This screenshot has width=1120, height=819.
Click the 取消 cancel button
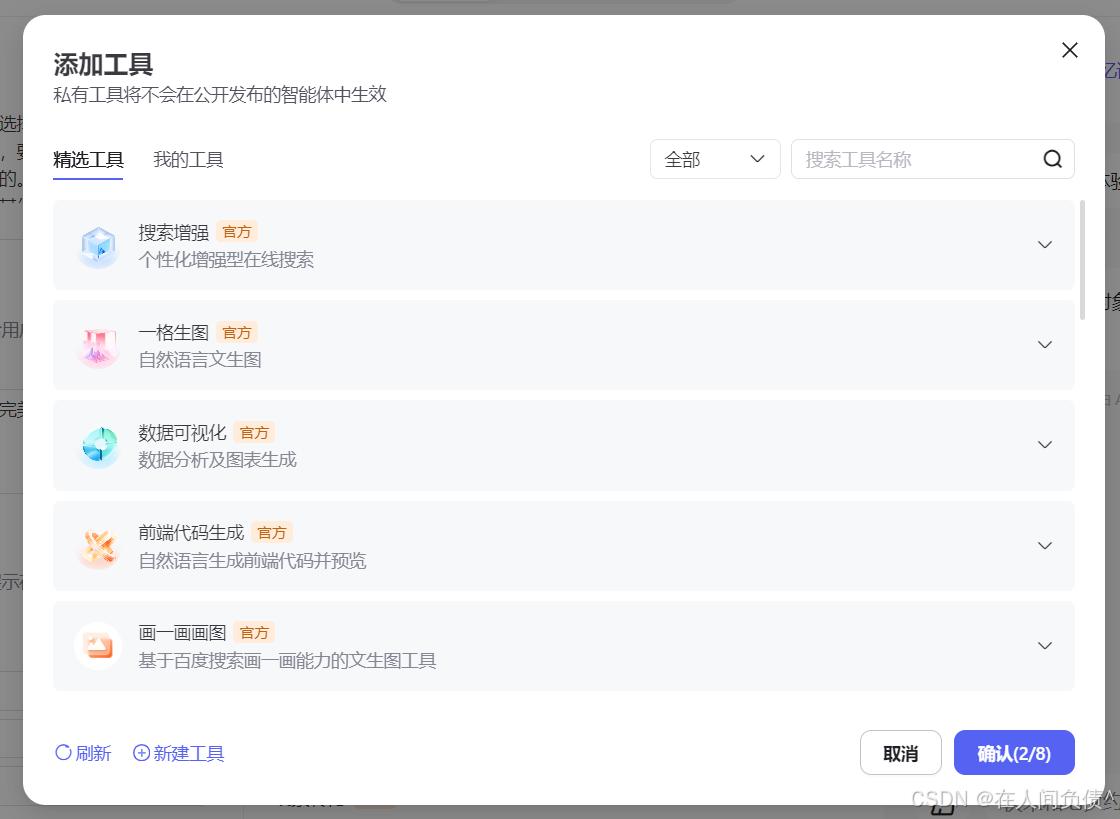tap(900, 753)
